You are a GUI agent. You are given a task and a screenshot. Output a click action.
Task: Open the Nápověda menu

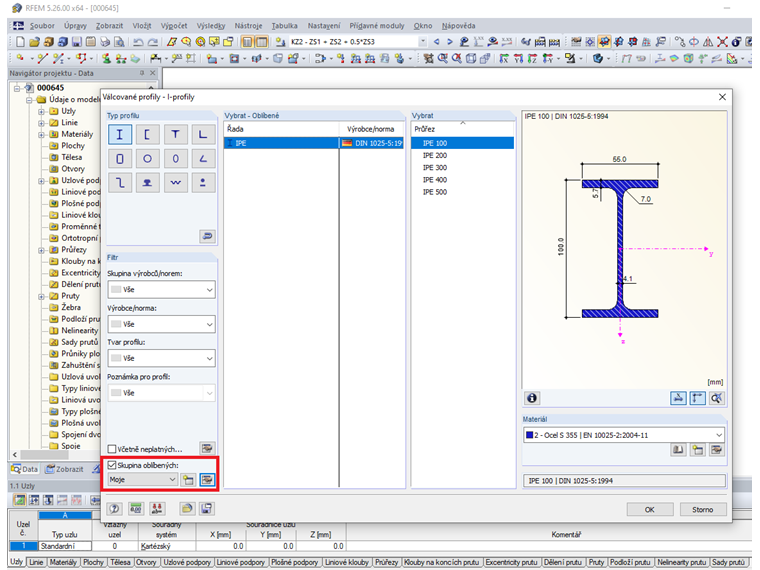[458, 26]
